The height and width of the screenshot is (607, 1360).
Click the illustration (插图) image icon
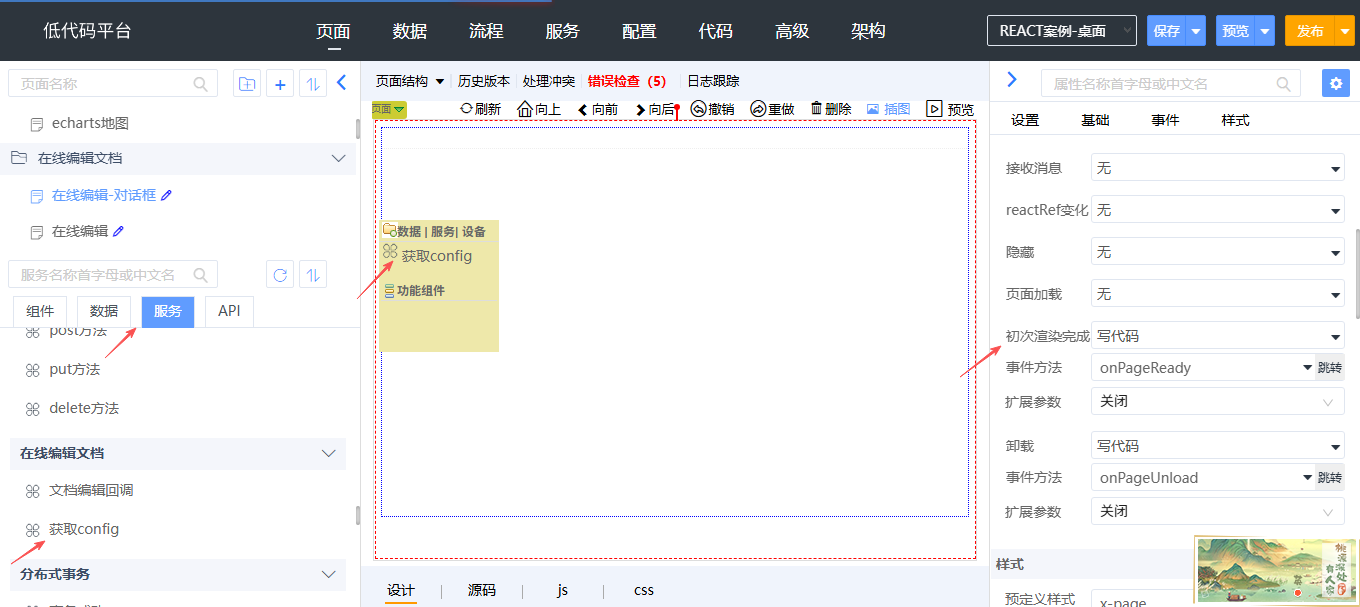873,109
